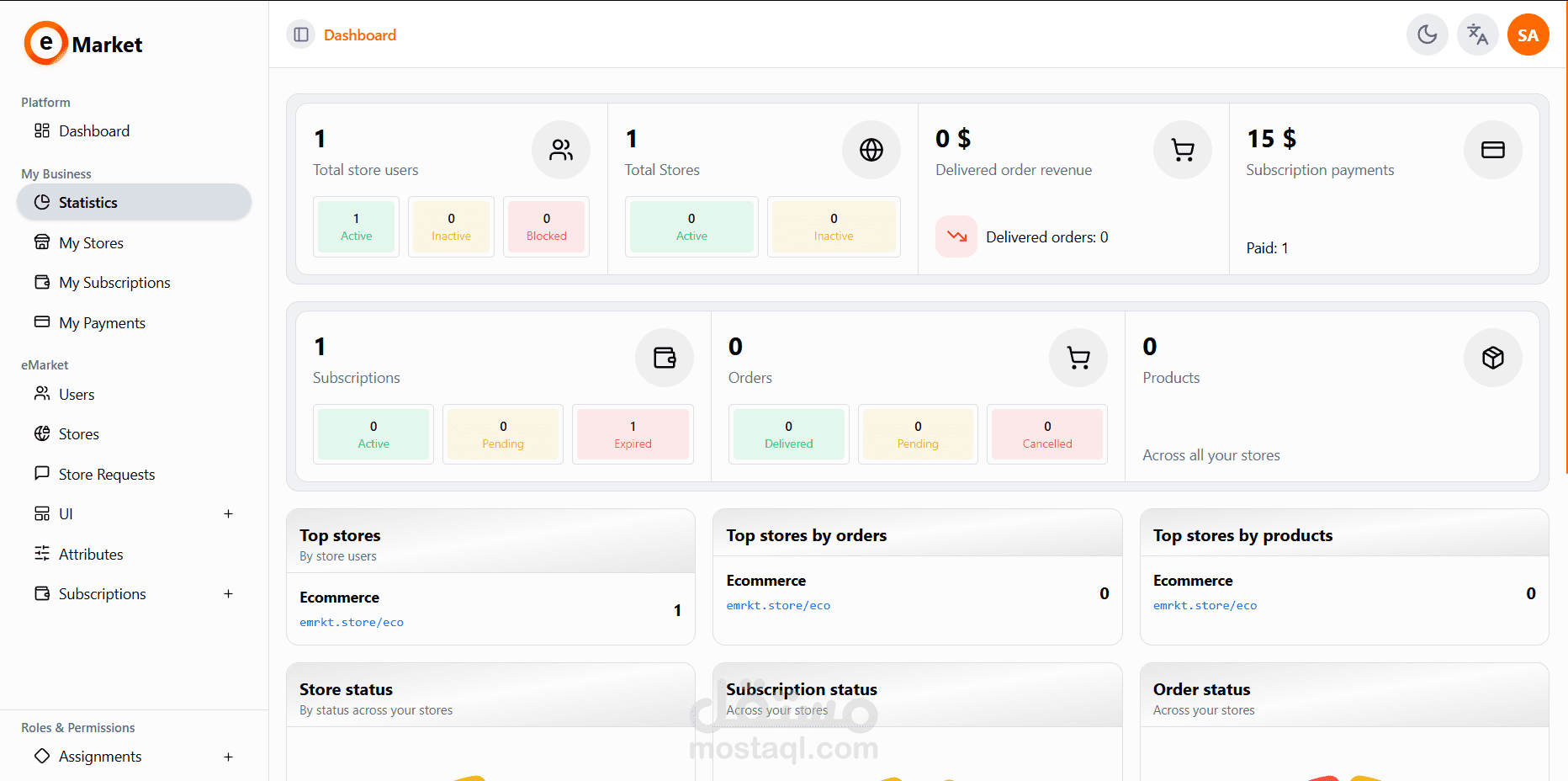
Task: Navigate to Store Requests
Action: (135, 474)
